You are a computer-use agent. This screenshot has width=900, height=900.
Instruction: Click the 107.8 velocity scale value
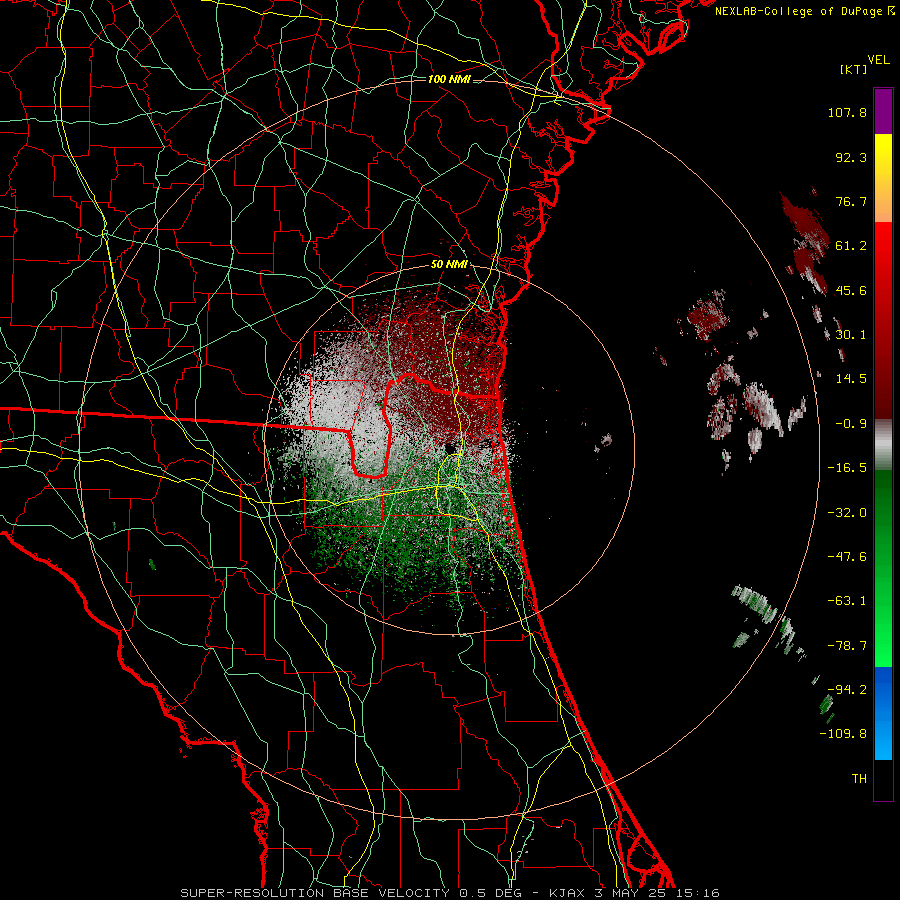847,112
